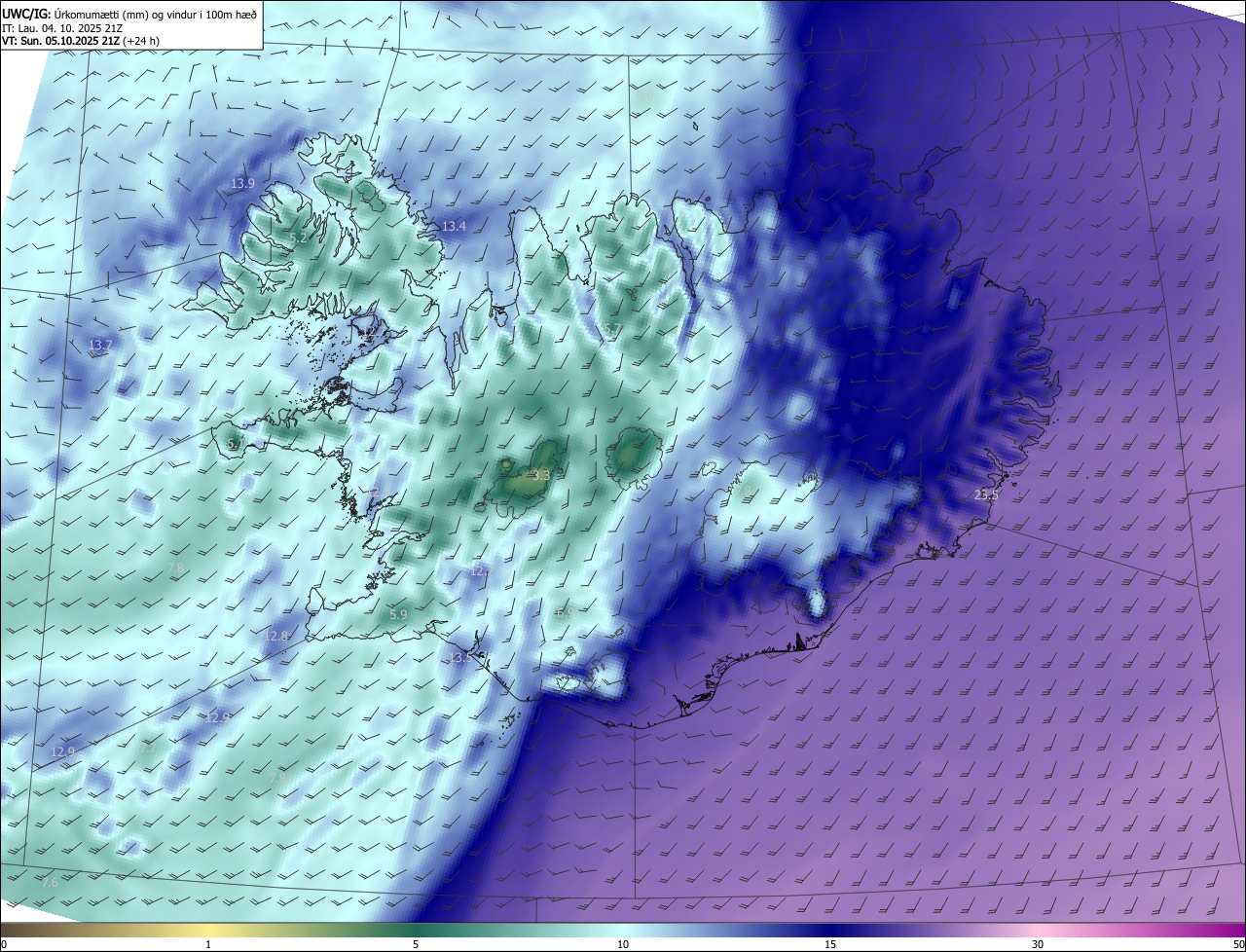Click the 5.2 value over the Westfjords
The width and height of the screenshot is (1246, 952).
pyautogui.click(x=298, y=238)
